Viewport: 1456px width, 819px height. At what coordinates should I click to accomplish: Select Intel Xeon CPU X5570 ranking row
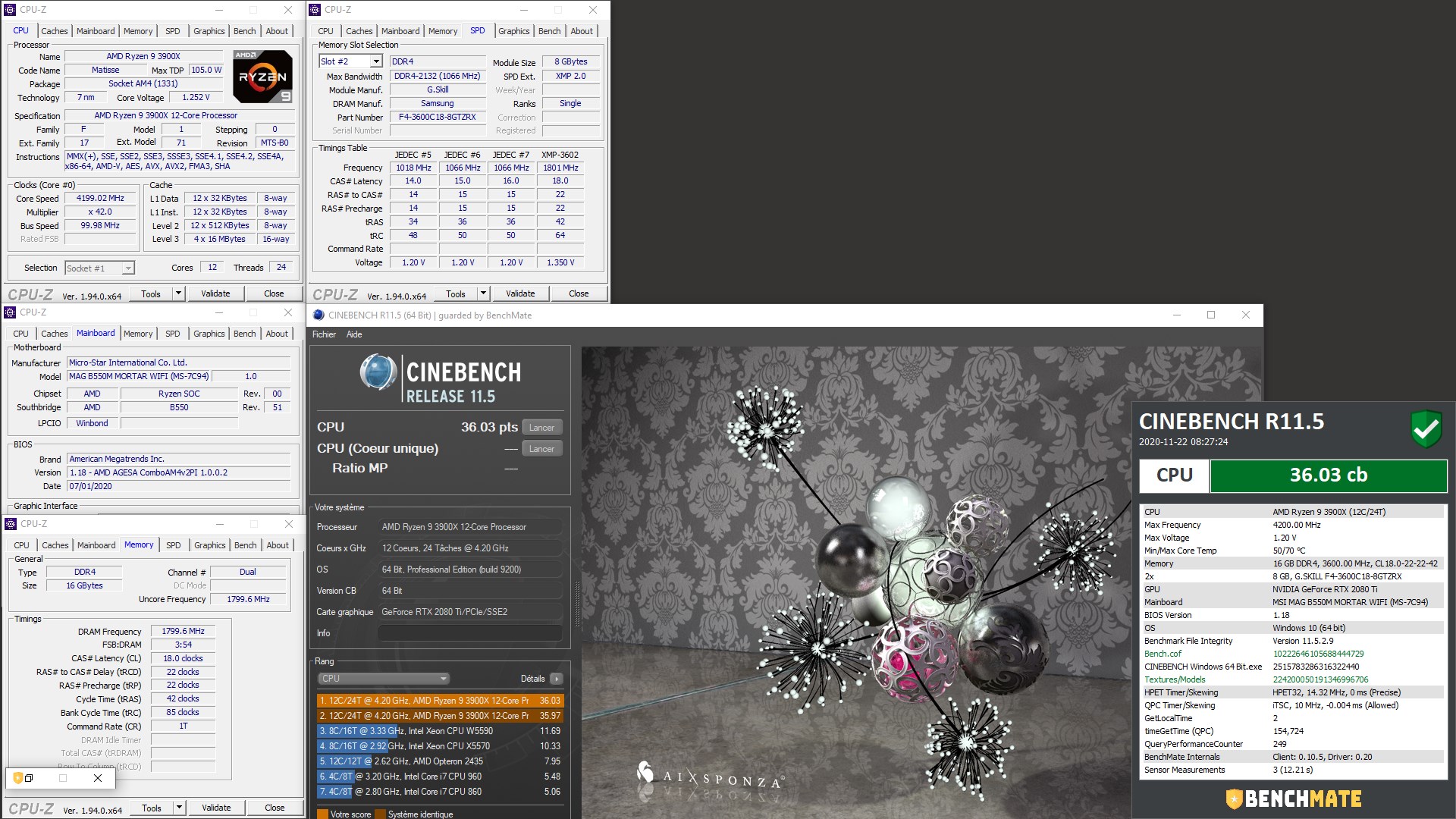coord(440,746)
